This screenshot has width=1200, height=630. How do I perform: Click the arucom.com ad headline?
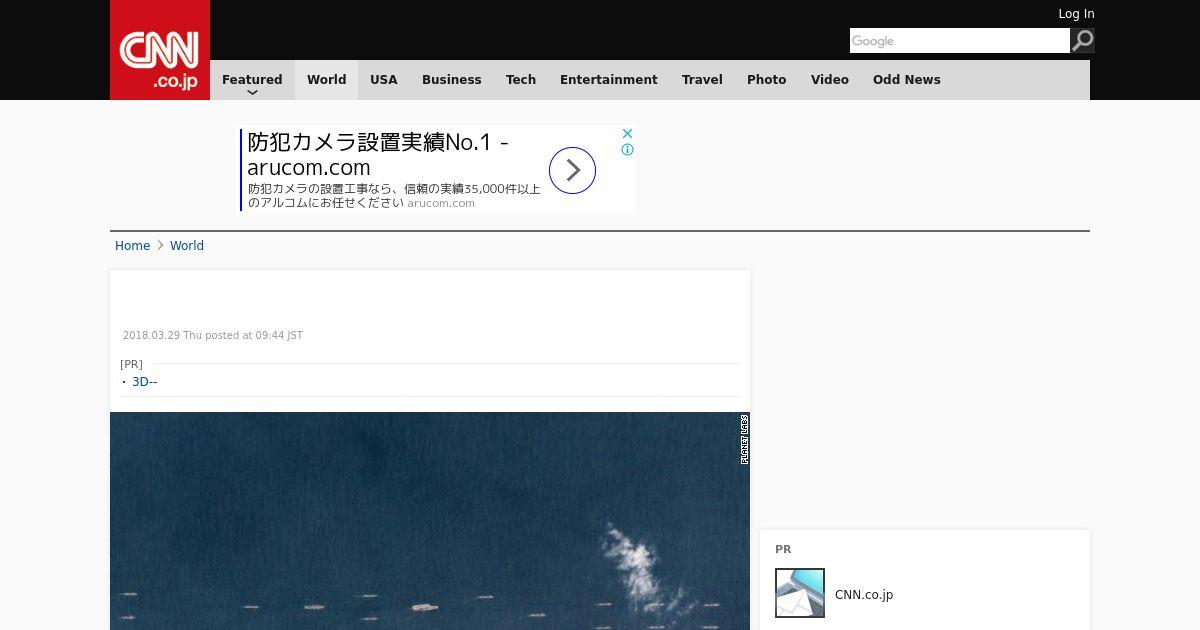(378, 155)
